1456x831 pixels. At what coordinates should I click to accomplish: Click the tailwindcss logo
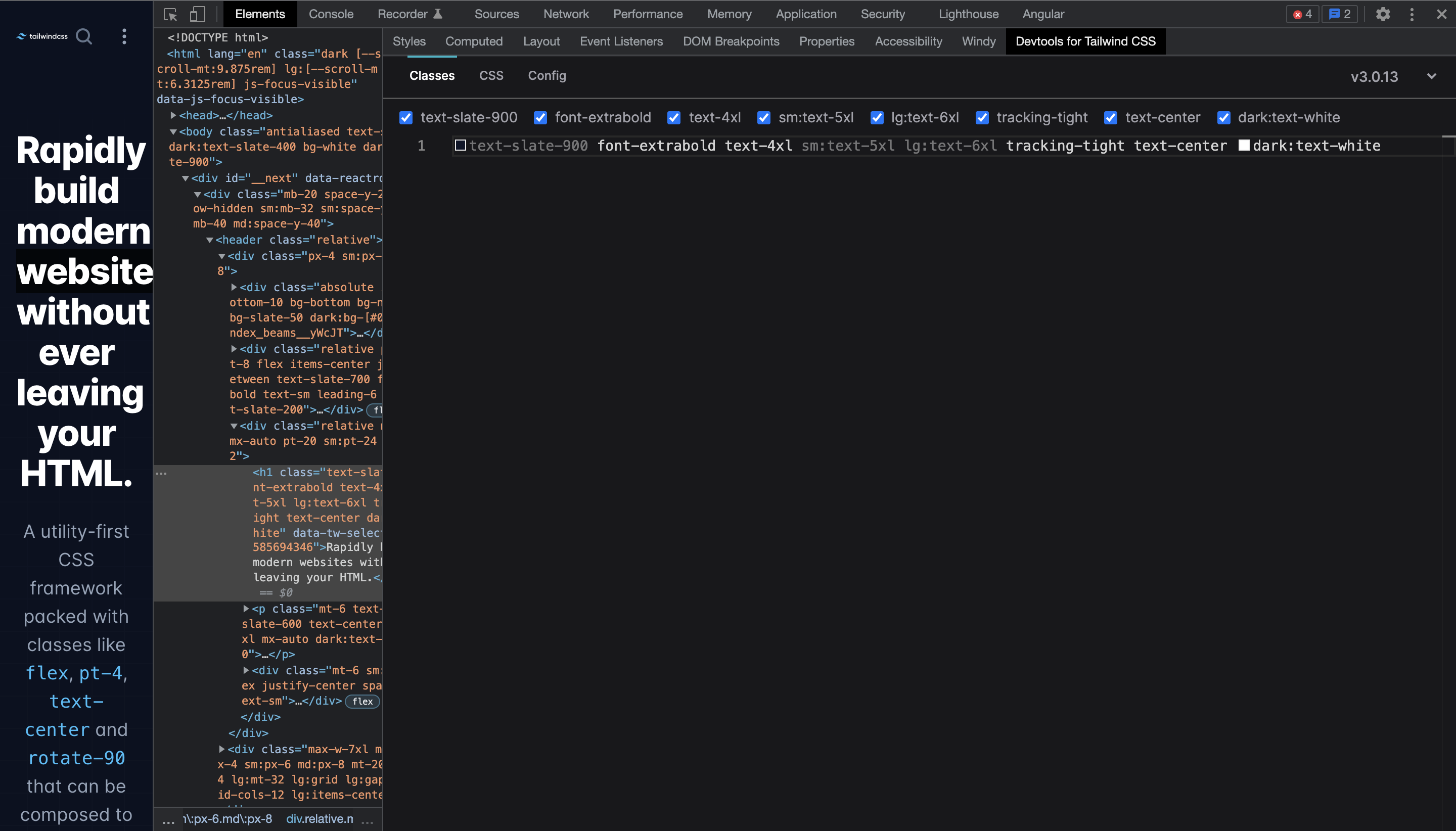42,36
